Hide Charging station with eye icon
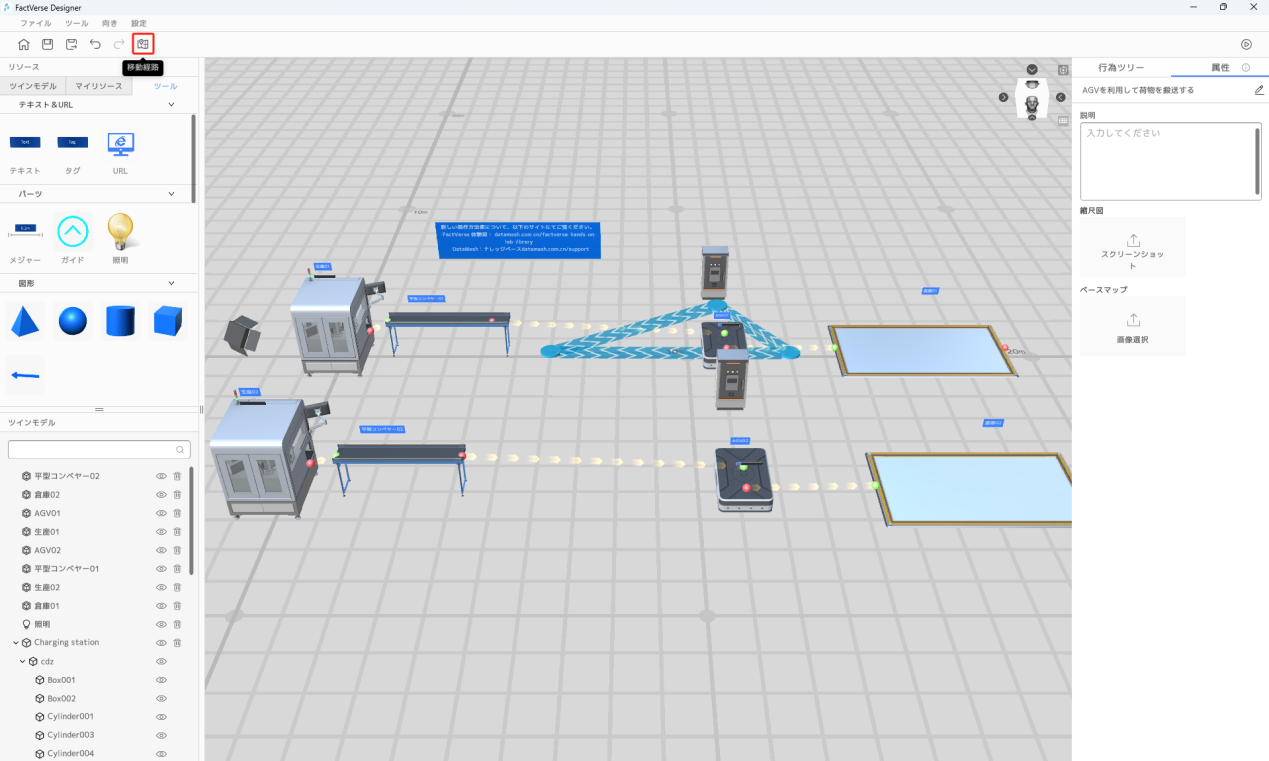This screenshot has height=761, width=1269. click(x=161, y=643)
